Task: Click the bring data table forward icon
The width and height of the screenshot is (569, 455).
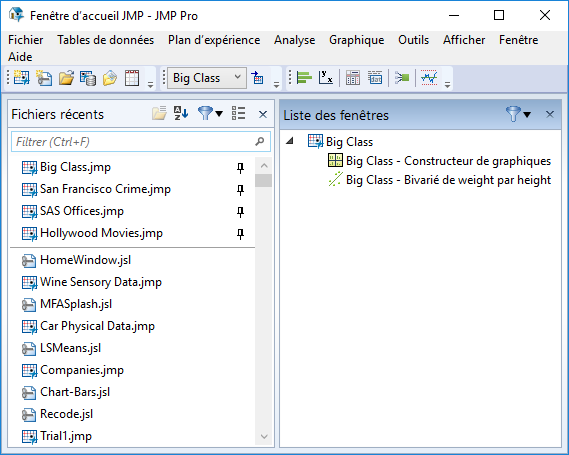Action: click(x=257, y=78)
